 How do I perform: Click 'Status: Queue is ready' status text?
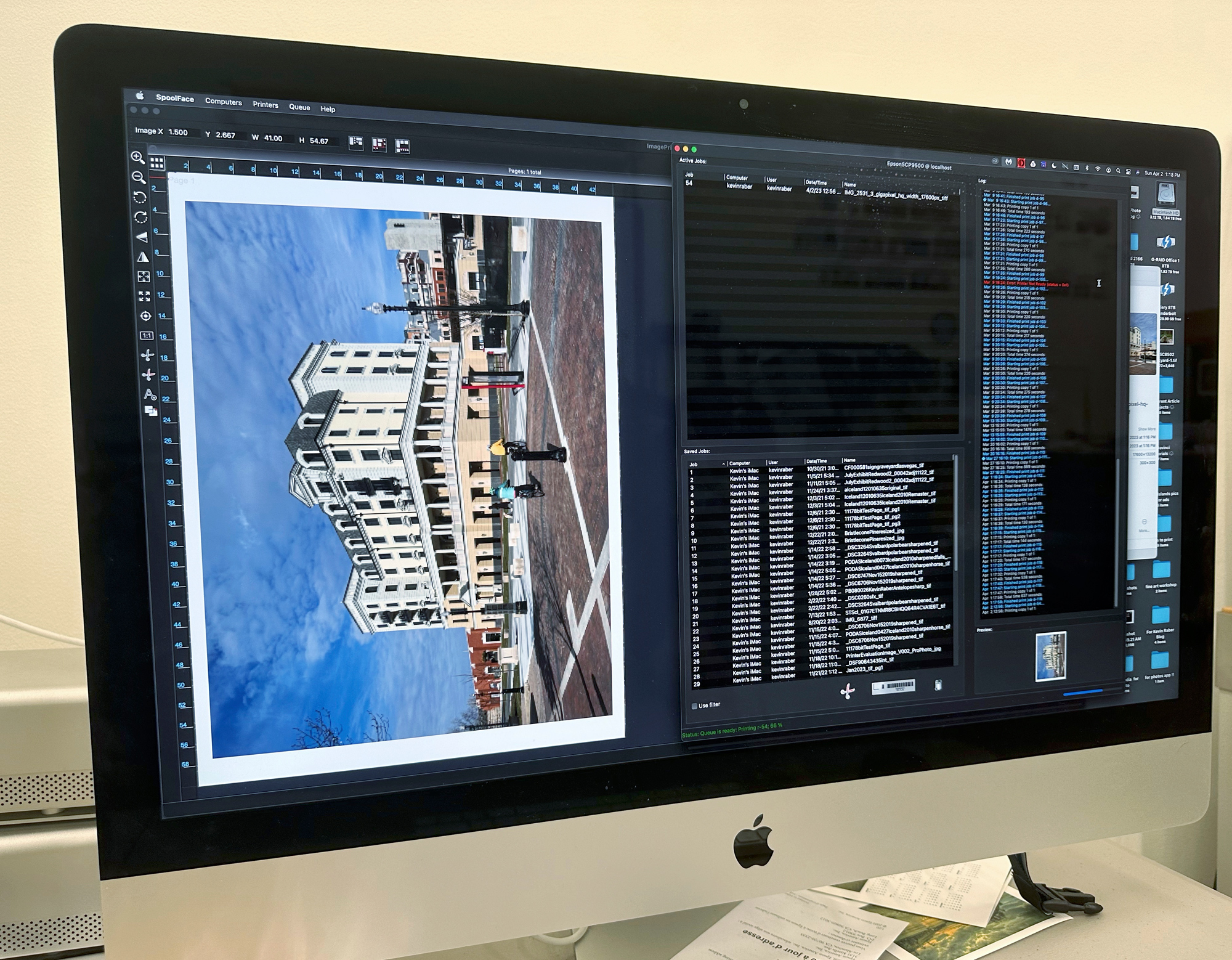click(732, 731)
